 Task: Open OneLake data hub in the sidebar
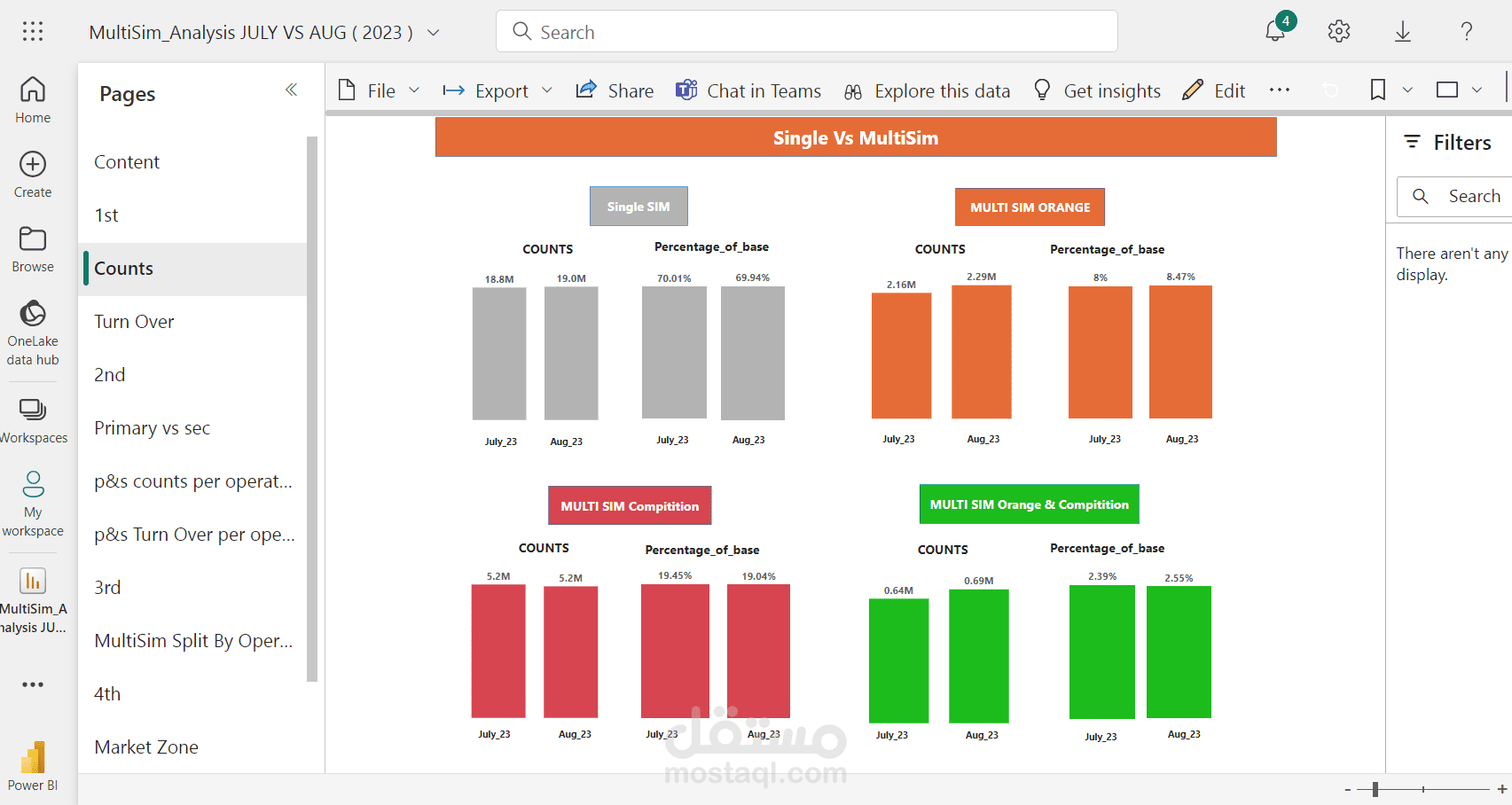click(33, 332)
